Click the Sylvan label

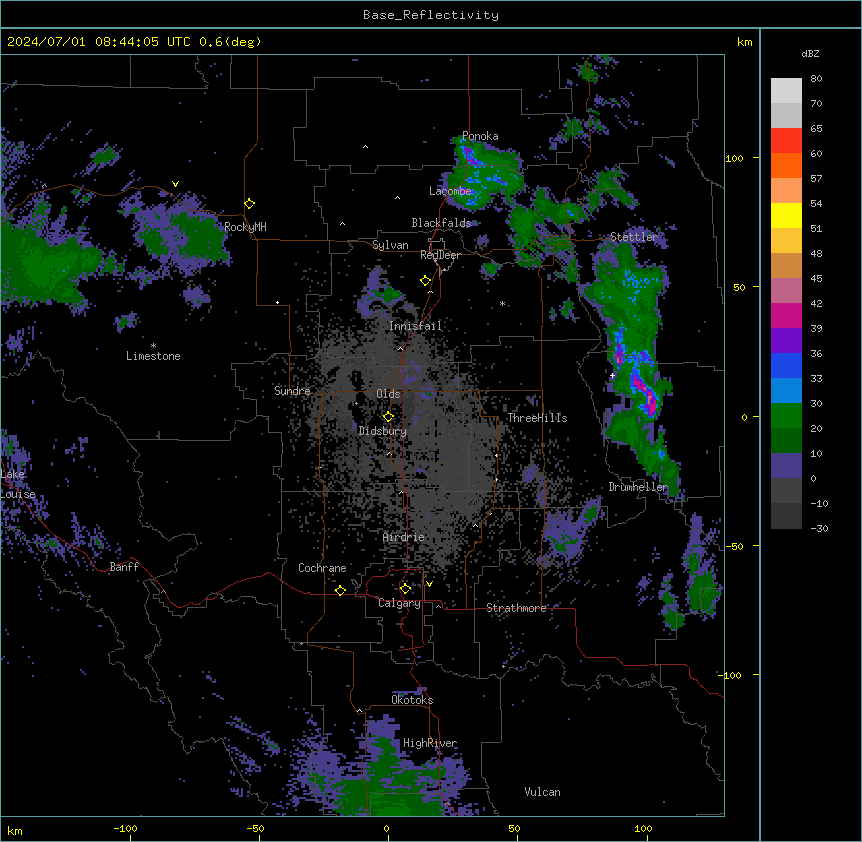tap(390, 245)
